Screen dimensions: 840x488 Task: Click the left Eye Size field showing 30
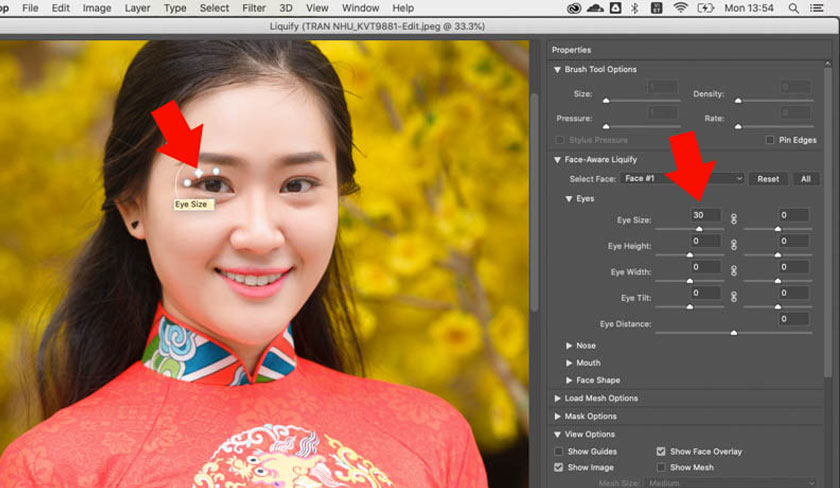point(706,215)
